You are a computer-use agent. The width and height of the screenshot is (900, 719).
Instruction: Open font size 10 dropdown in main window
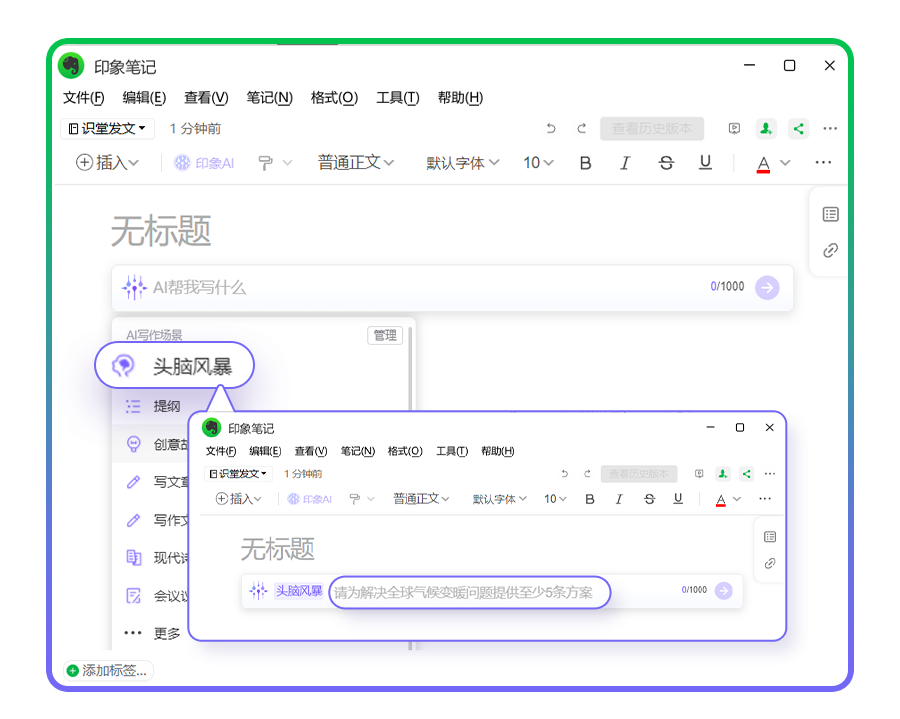[538, 164]
